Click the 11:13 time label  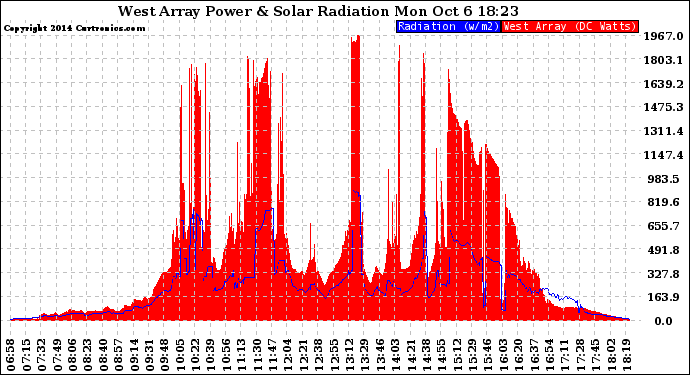pos(242,355)
